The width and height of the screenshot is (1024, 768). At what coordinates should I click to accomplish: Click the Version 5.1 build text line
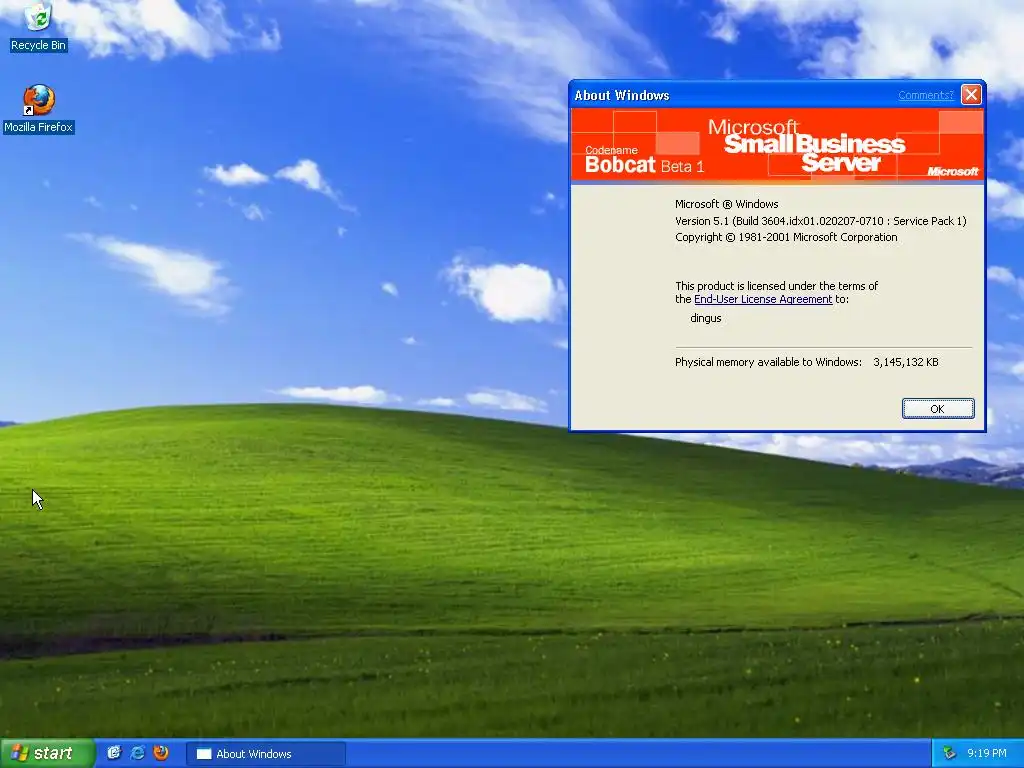pyautogui.click(x=821, y=221)
